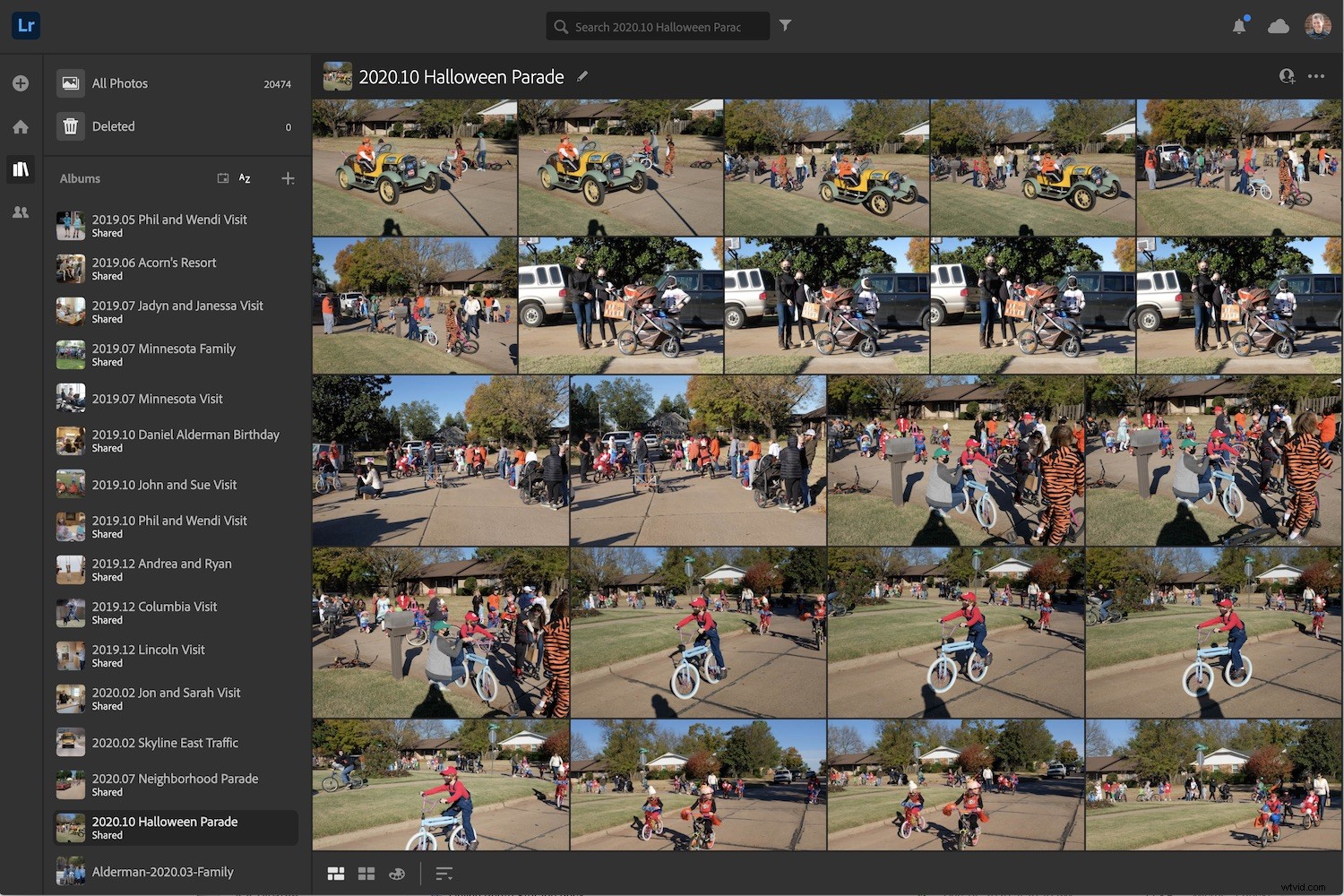1344x896 pixels.
Task: Select the My Photos library icon
Action: point(21,168)
